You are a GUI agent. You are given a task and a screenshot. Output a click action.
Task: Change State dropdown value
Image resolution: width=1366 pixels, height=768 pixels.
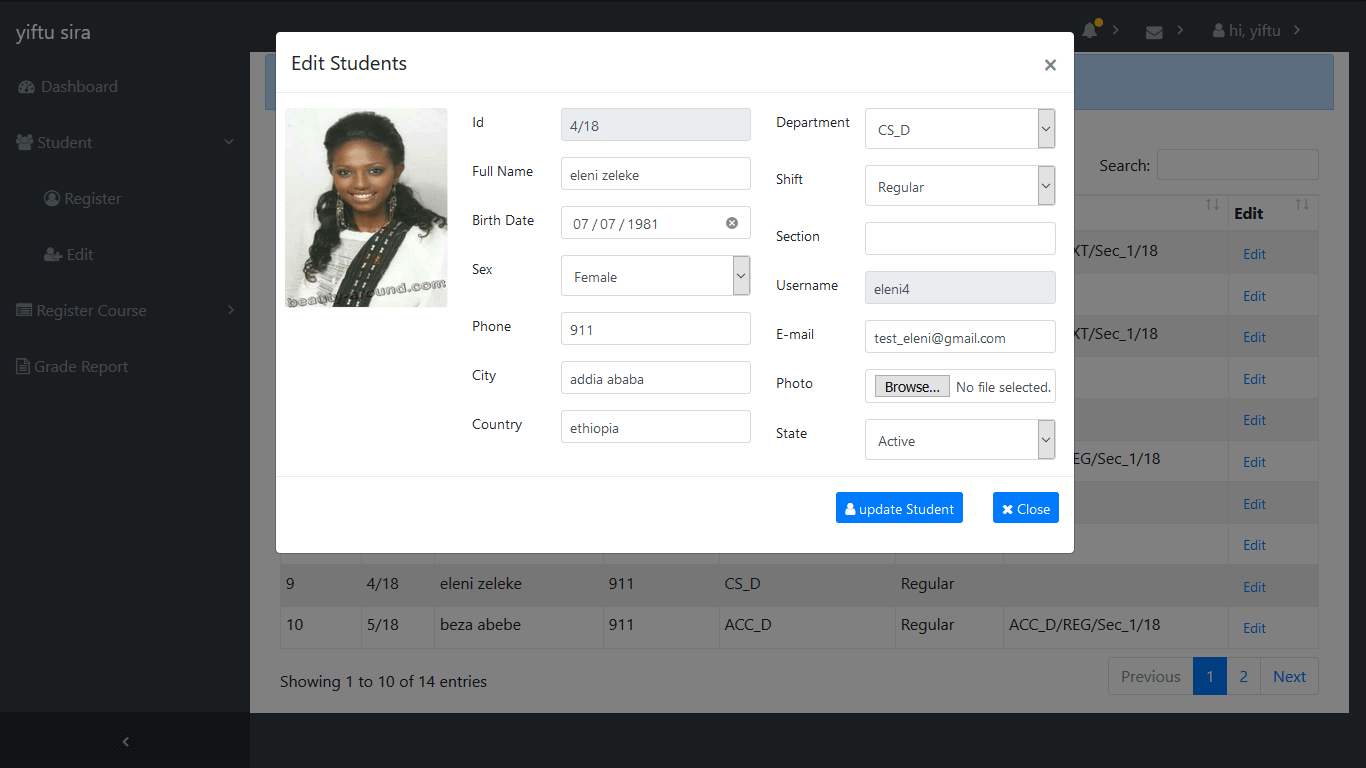(x=959, y=440)
